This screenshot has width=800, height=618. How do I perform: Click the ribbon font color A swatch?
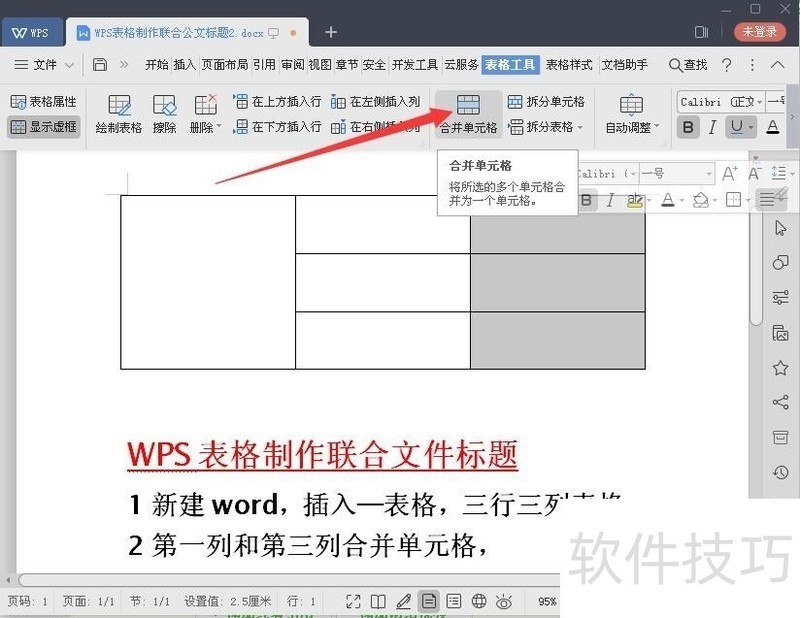773,127
